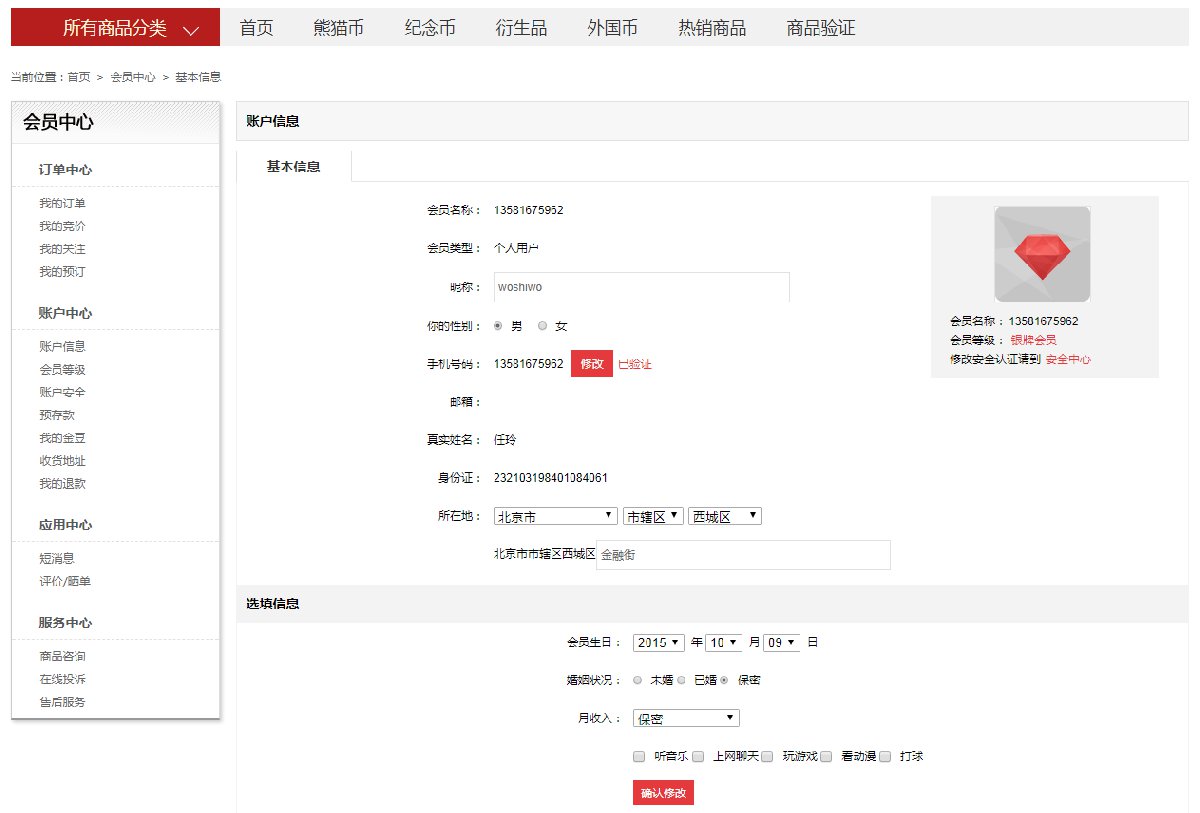This screenshot has width=1200, height=813.
Task: Tick the 玩游戏 hobby checkbox
Action: (x=767, y=757)
